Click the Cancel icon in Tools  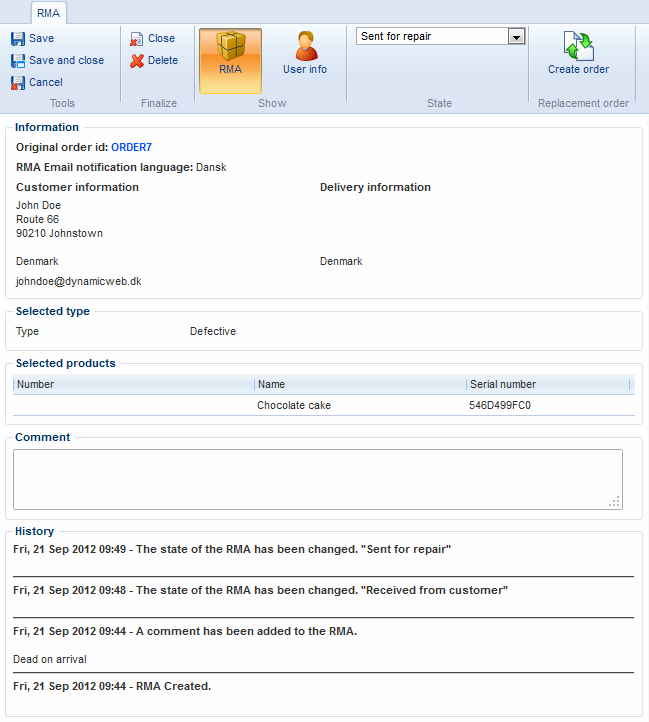point(18,83)
